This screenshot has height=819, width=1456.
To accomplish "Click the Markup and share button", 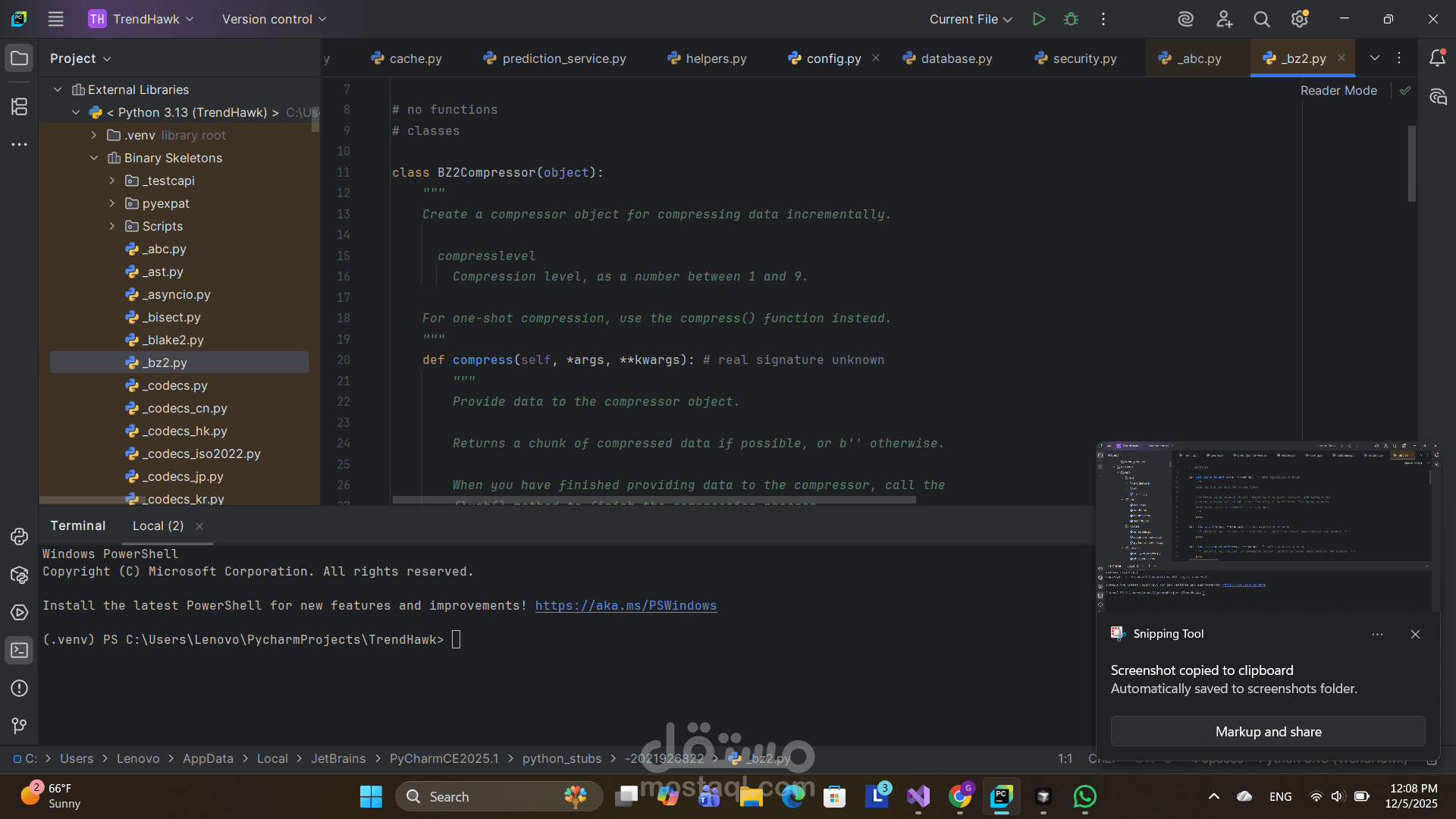I will [1268, 732].
